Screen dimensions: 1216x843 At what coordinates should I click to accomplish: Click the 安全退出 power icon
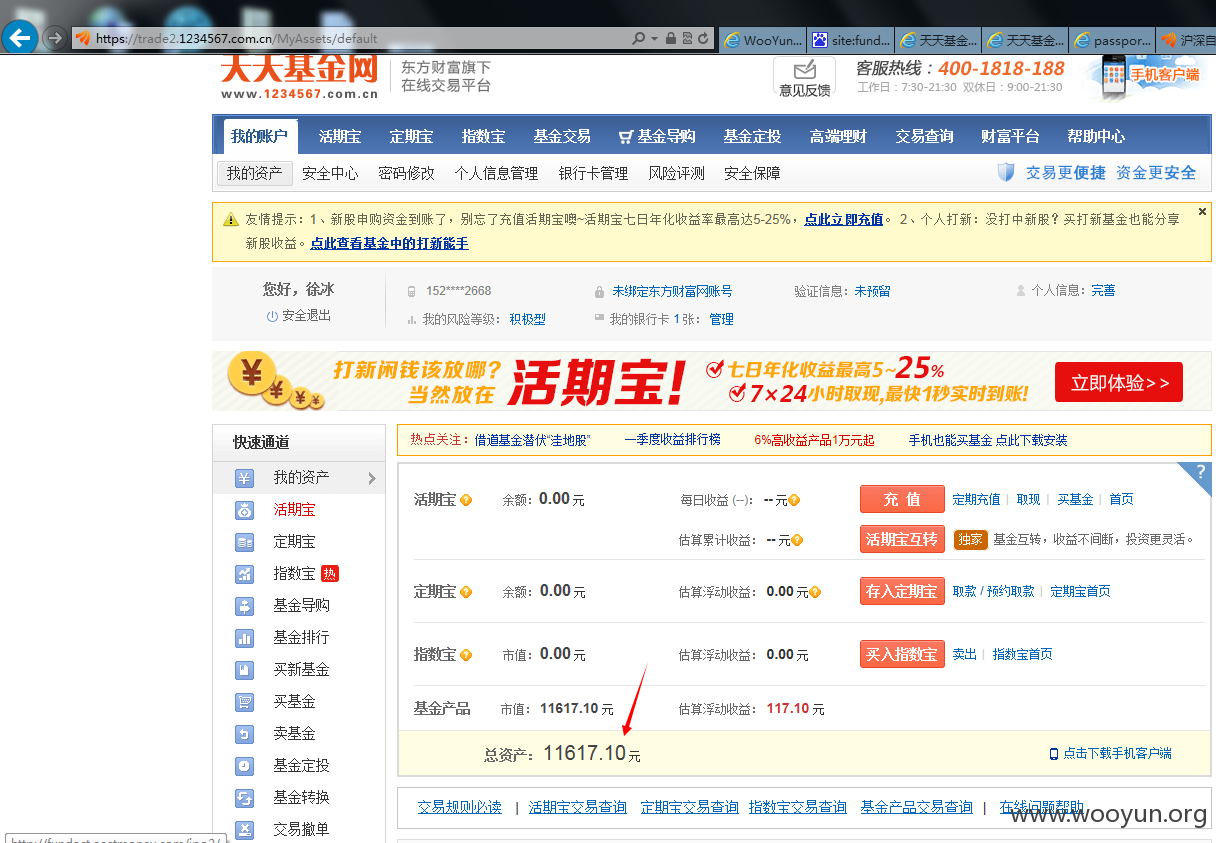click(x=272, y=316)
